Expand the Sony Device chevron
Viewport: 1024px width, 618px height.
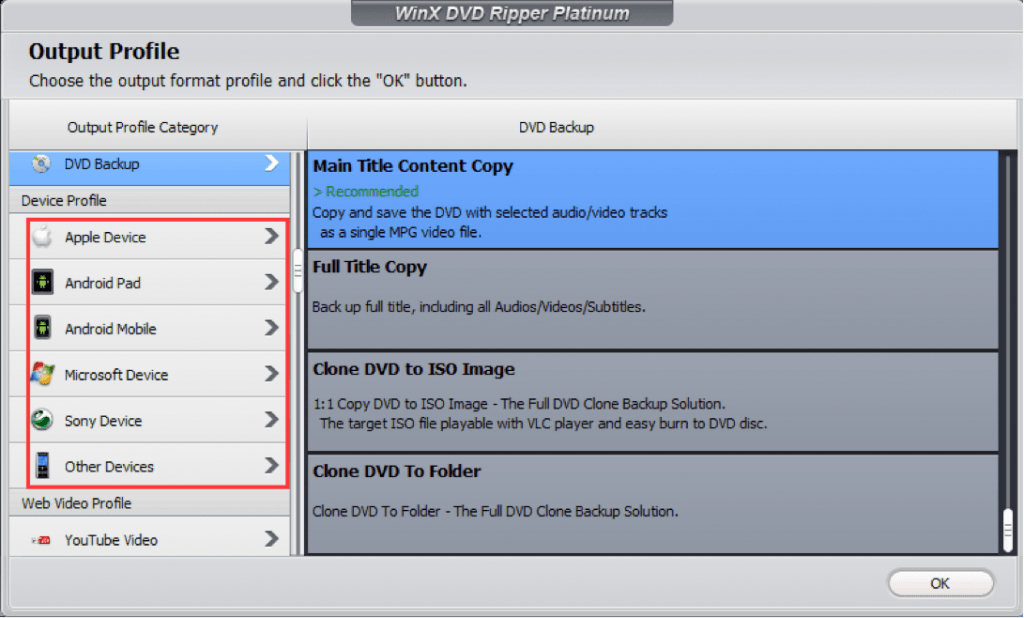point(272,419)
